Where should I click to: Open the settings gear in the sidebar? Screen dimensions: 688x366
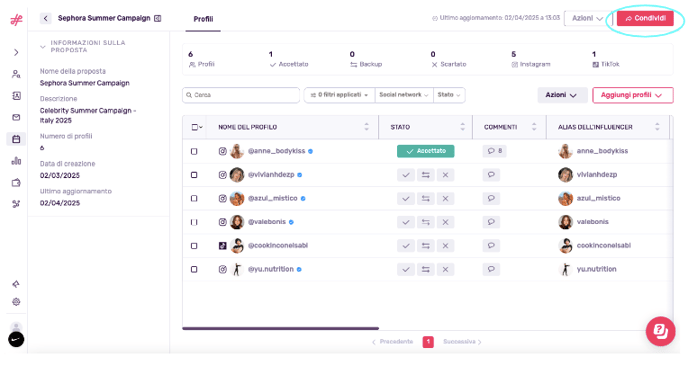pos(16,302)
